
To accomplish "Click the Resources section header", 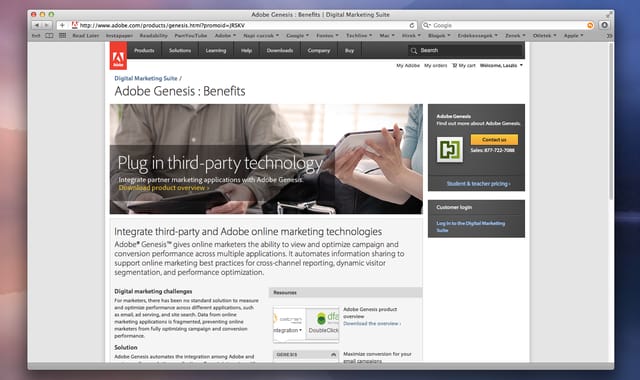I will 345,292.
